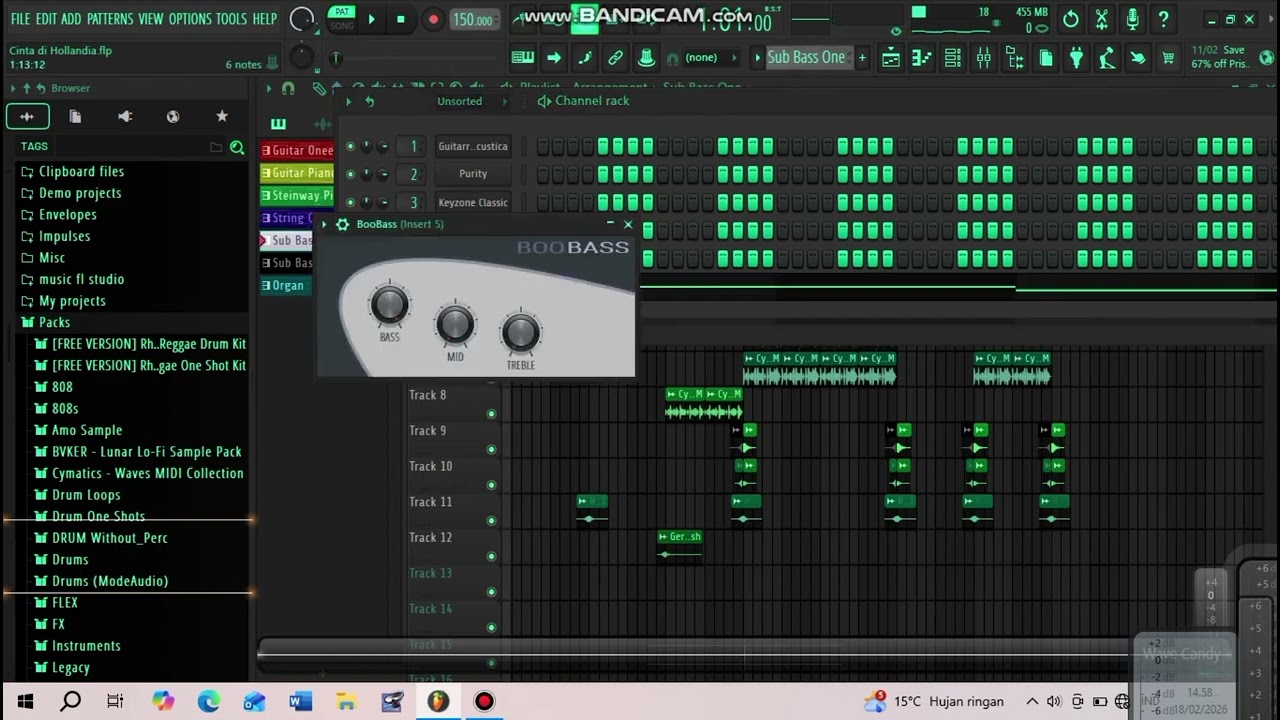
Task: Click the question mark help icon
Action: click(x=1163, y=19)
